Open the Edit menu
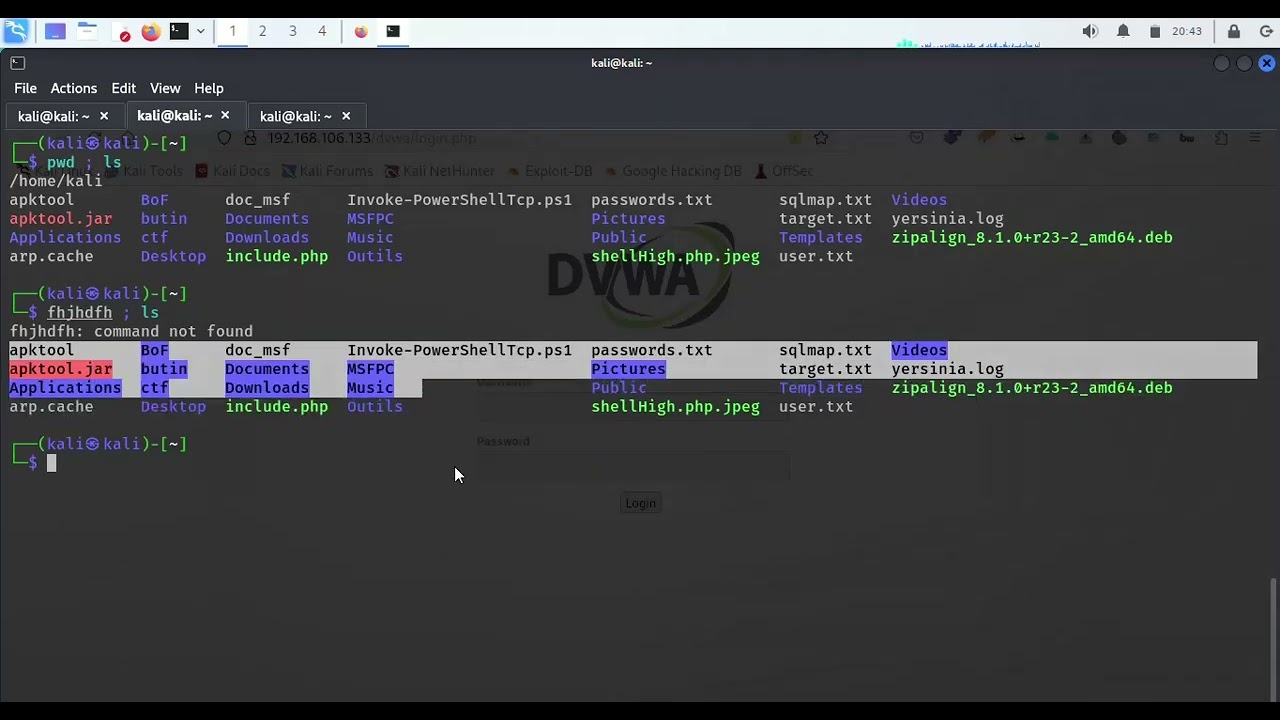The height and width of the screenshot is (720, 1280). pyautogui.click(x=123, y=88)
